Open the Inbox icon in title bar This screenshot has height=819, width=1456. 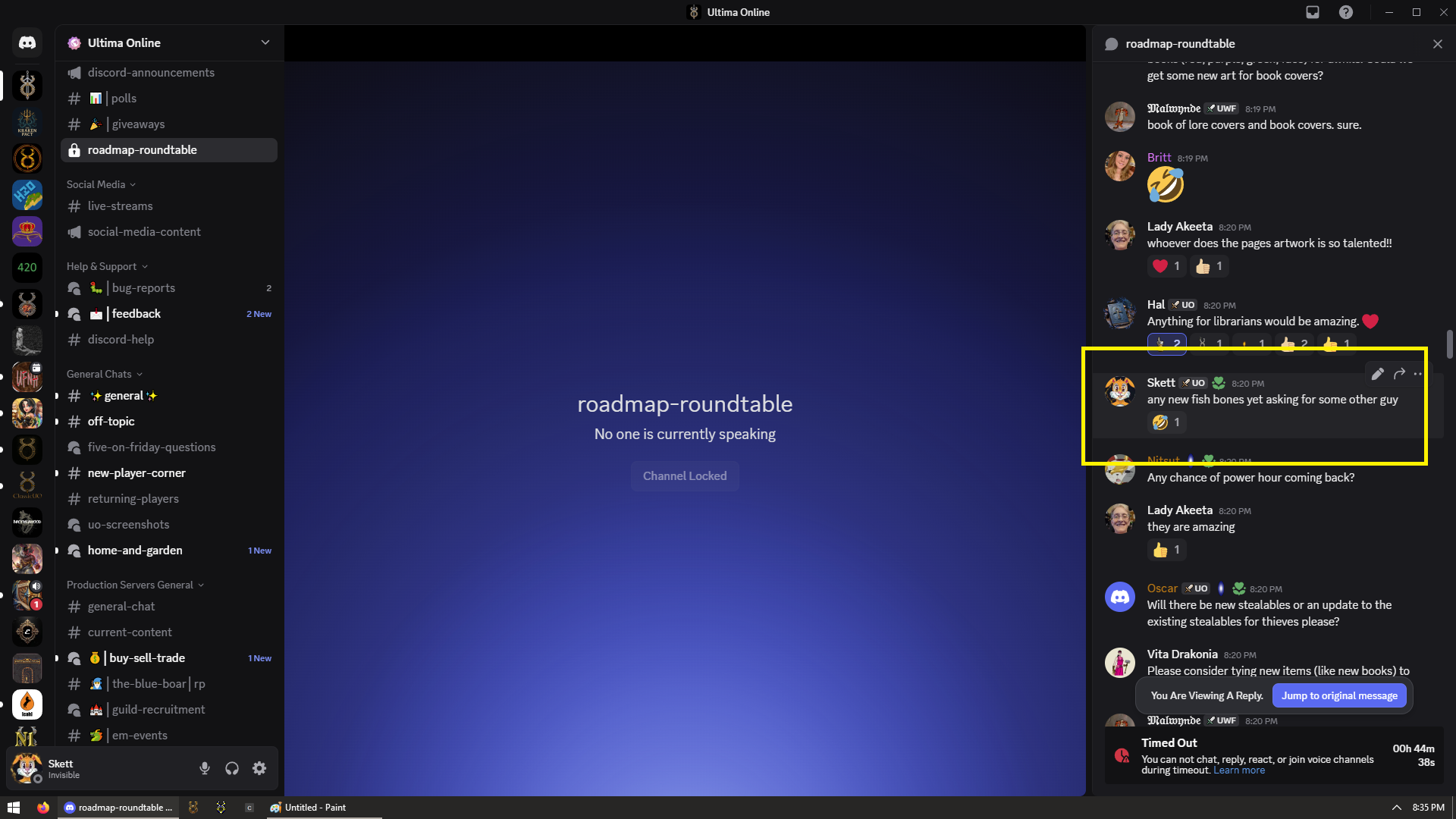click(x=1313, y=12)
